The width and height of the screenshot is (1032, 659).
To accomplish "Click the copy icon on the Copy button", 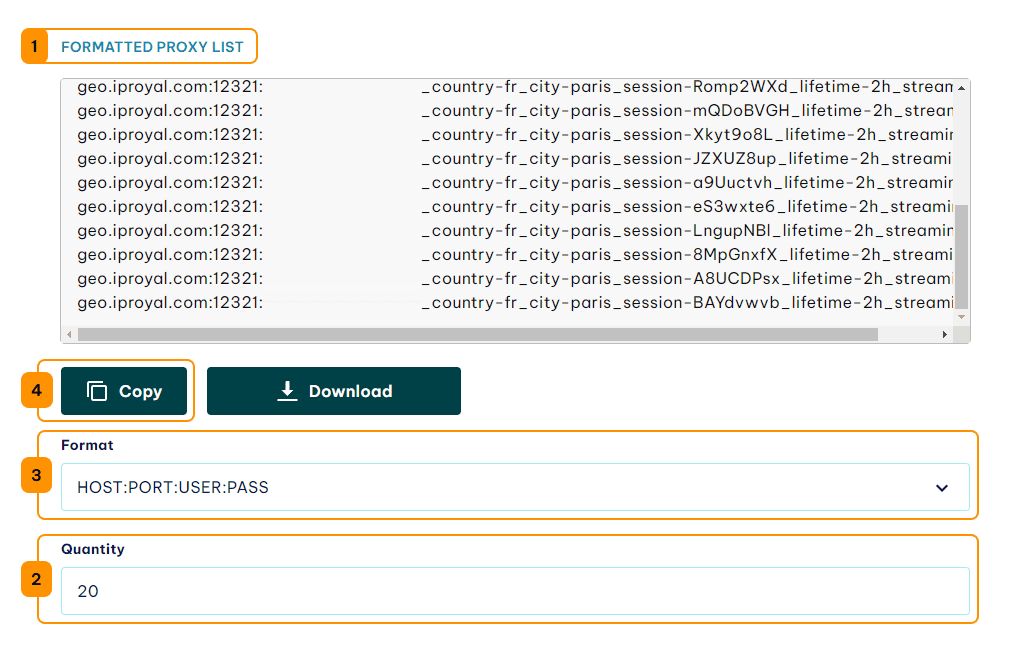I will [97, 391].
